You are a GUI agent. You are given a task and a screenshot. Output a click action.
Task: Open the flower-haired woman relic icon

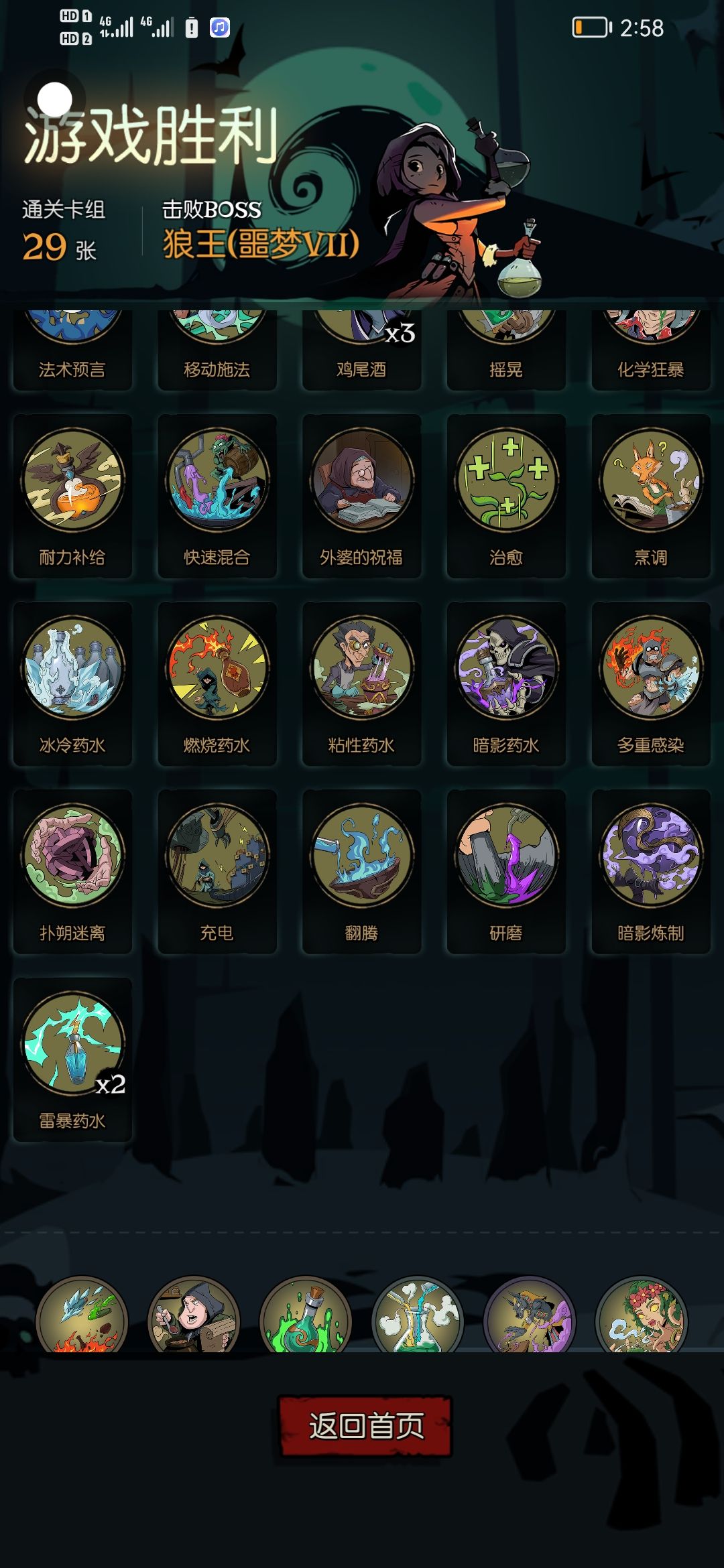[x=642, y=1315]
